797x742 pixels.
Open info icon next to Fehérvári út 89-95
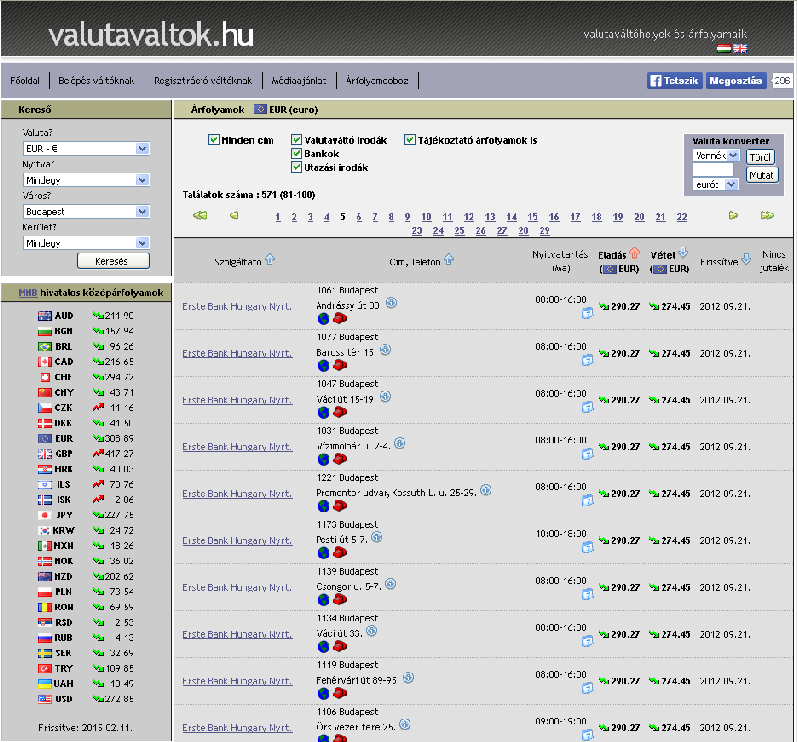tap(408, 677)
